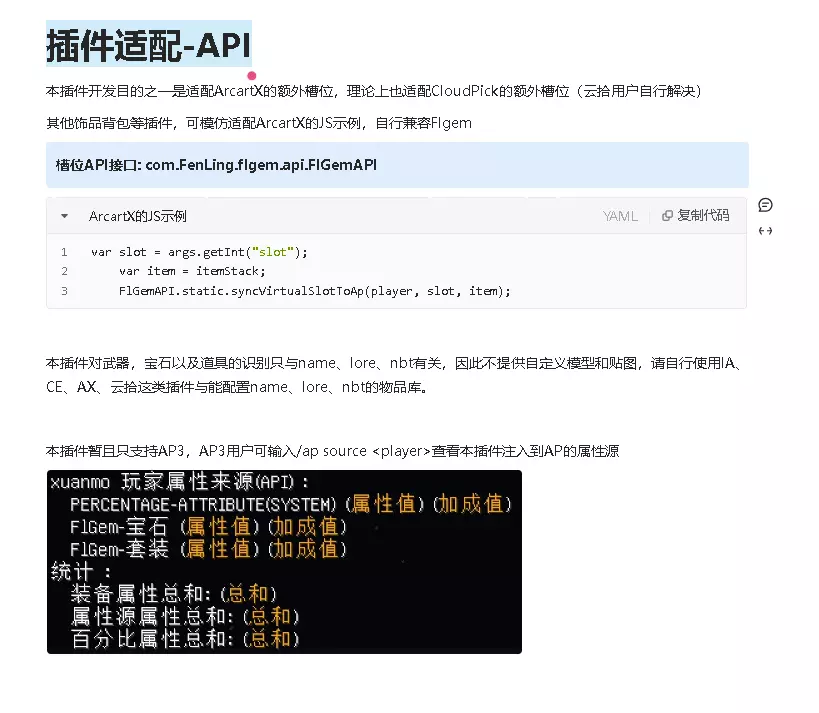The image size is (819, 713).
Task: Click the ArcartX的JS示例 block title
Action: coord(137,216)
